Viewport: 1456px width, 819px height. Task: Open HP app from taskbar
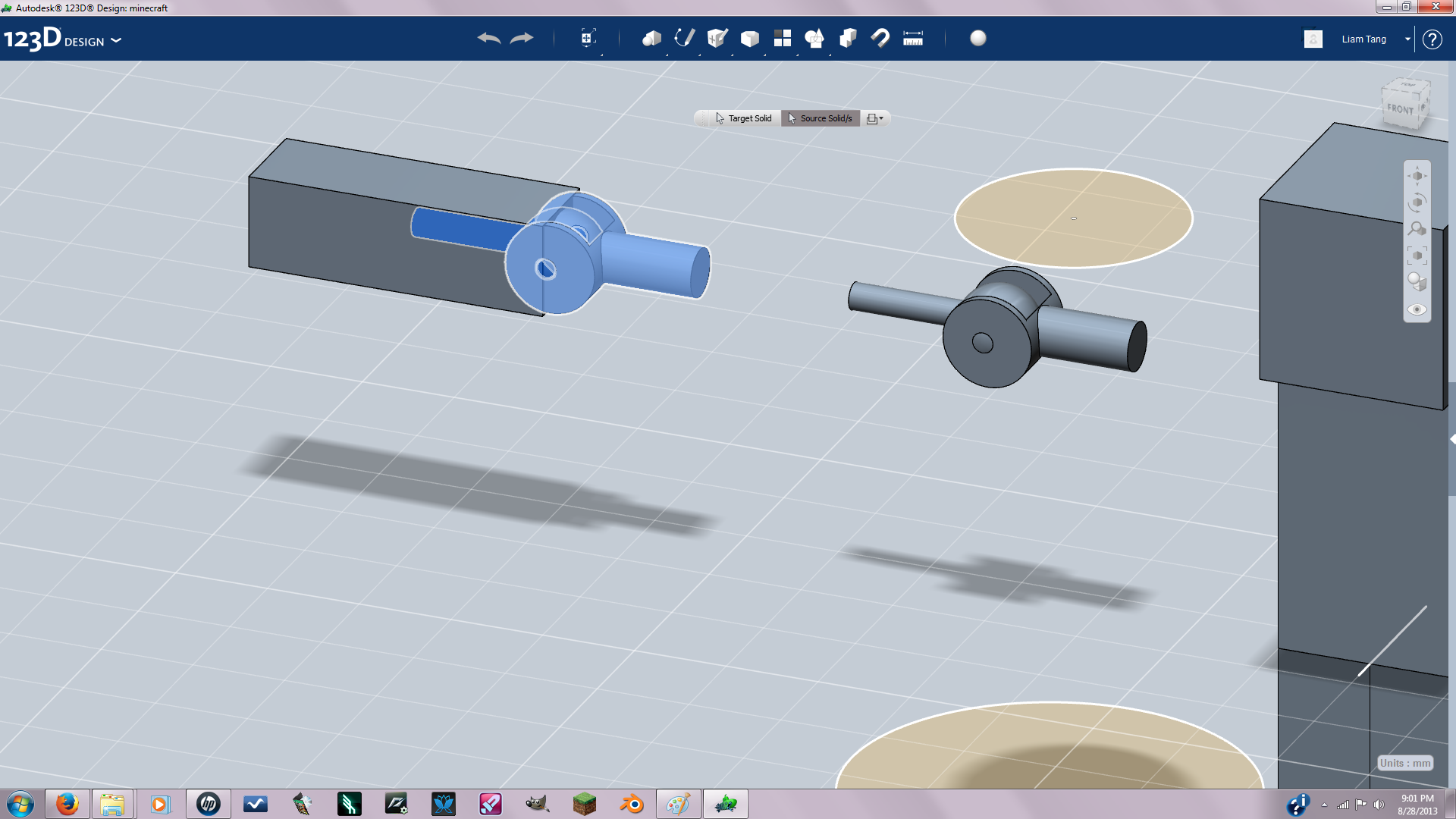tap(208, 804)
